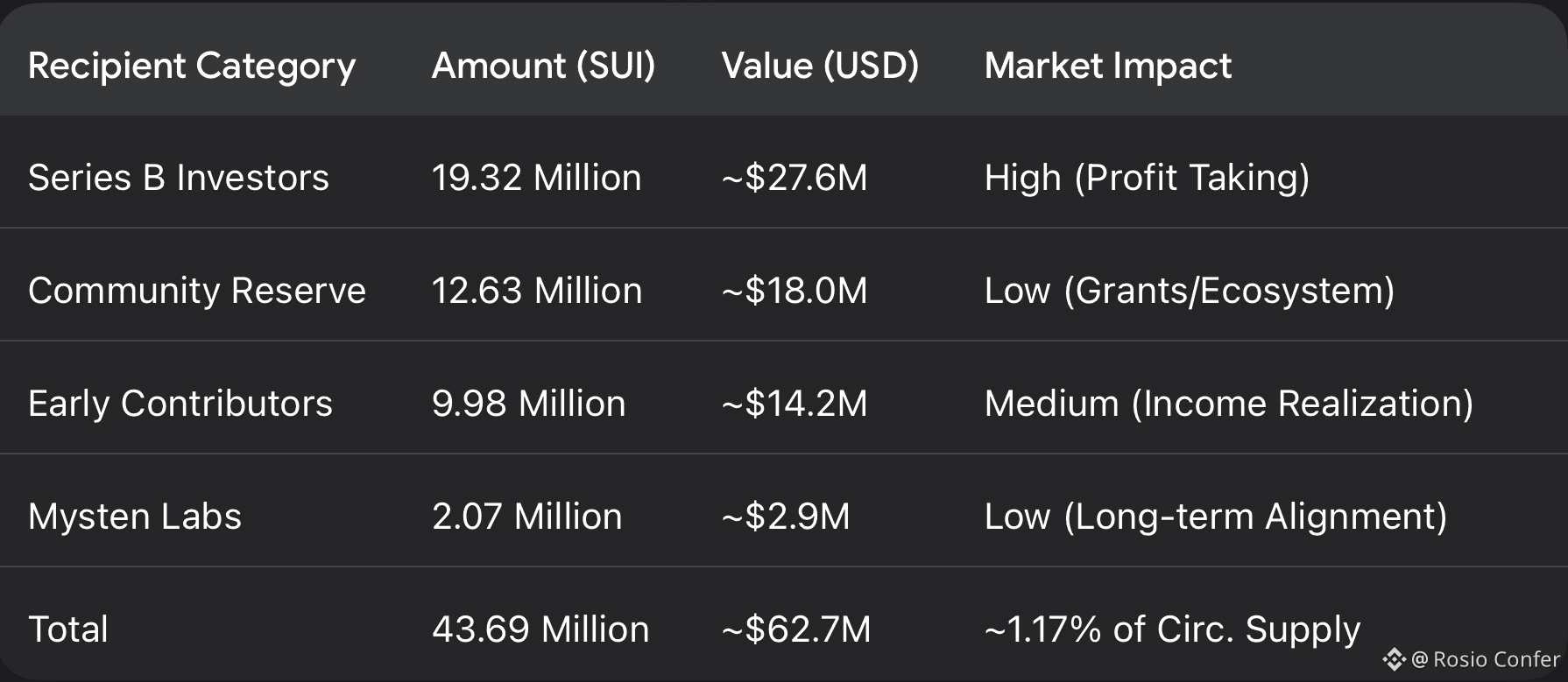Click the ~1.17% of Circ. Supply cell
Screen dimensions: 1568x682
[1172, 629]
